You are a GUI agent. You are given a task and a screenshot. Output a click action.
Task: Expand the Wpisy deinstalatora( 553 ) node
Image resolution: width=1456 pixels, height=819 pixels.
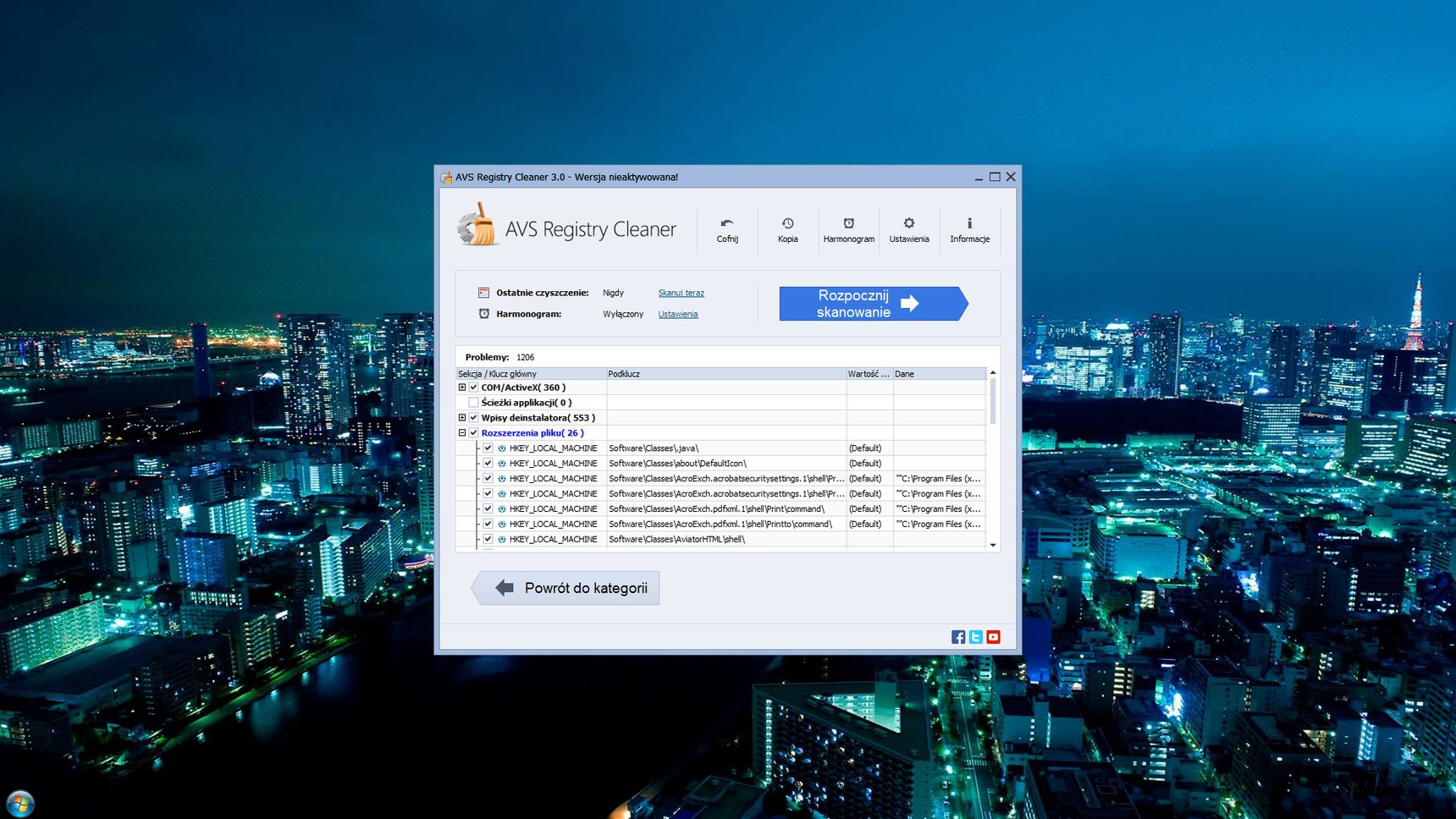(x=462, y=418)
